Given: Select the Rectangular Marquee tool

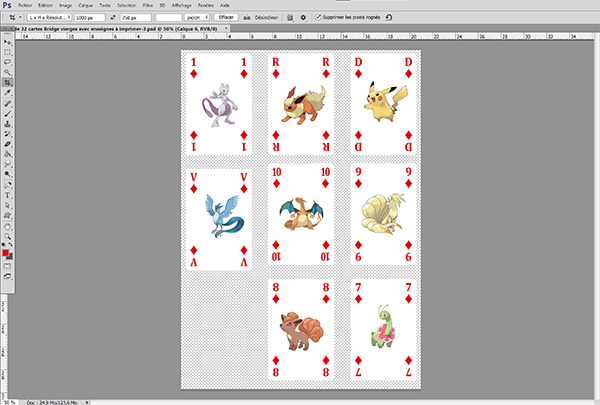Looking at the screenshot, I should pyautogui.click(x=7, y=52).
